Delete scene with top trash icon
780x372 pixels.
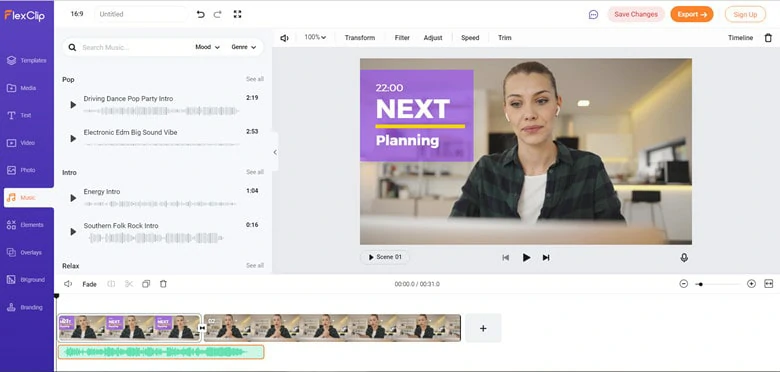pyautogui.click(x=768, y=38)
